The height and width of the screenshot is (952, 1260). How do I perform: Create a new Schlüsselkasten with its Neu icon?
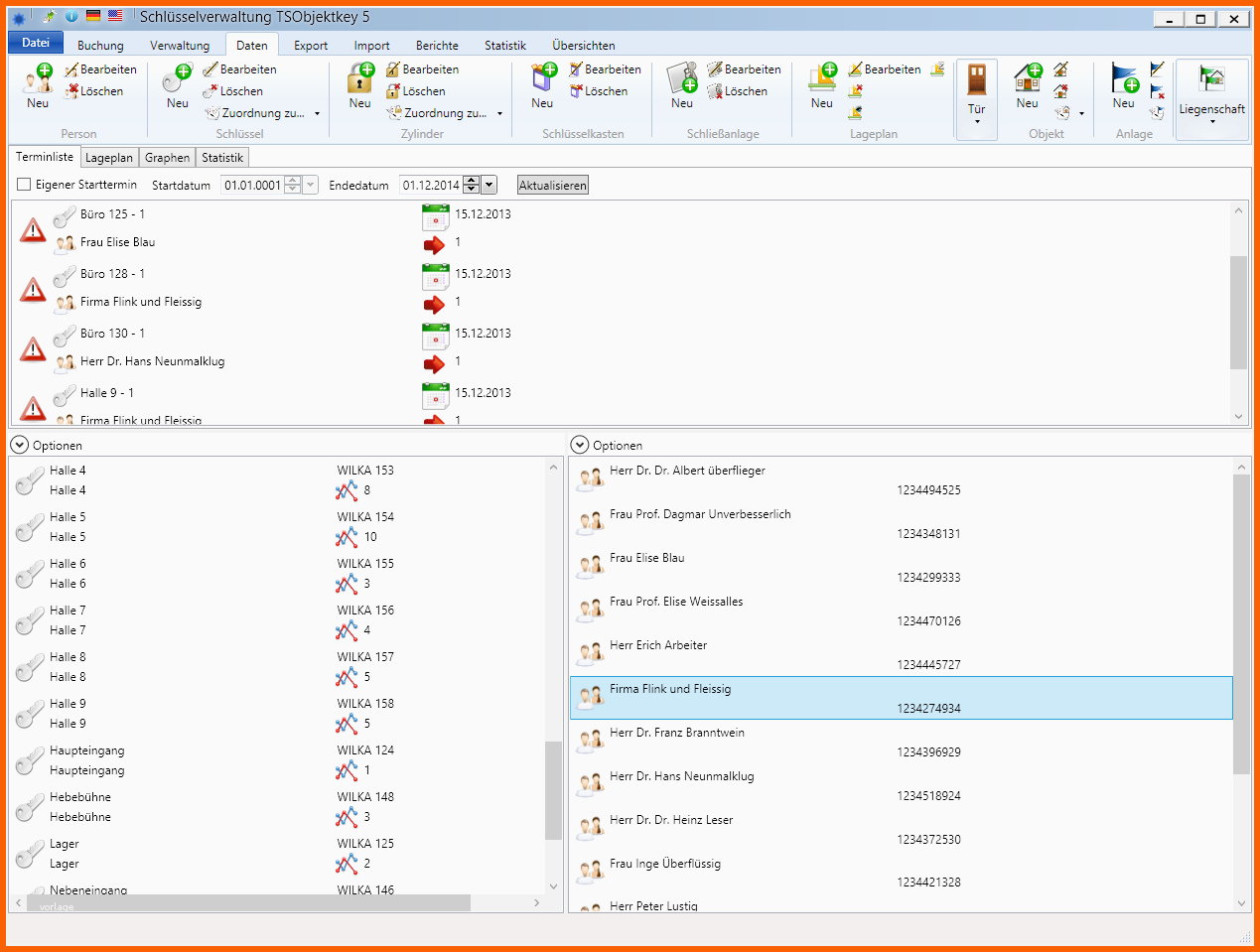[542, 85]
